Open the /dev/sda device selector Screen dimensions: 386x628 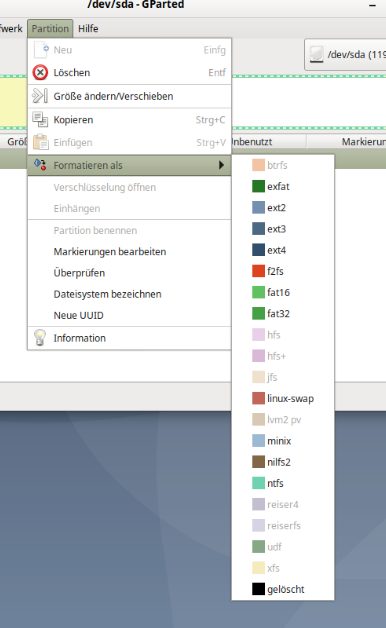click(346, 55)
